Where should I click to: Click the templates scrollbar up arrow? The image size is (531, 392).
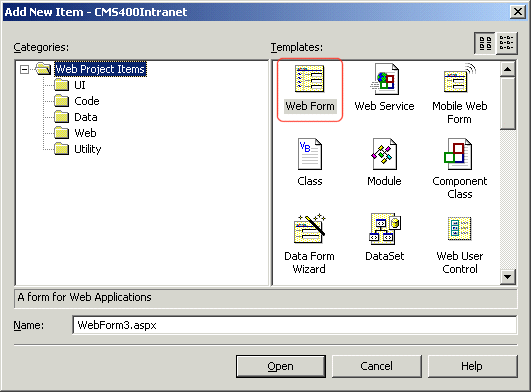(507, 69)
